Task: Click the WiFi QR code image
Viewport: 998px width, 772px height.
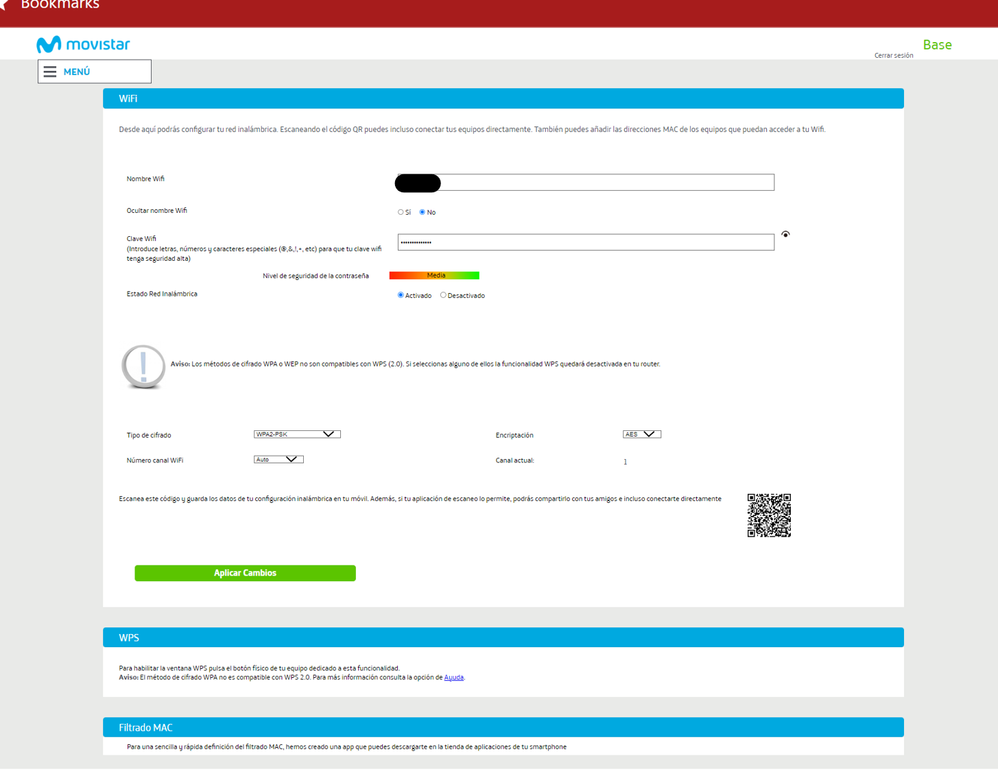Action: pos(769,515)
